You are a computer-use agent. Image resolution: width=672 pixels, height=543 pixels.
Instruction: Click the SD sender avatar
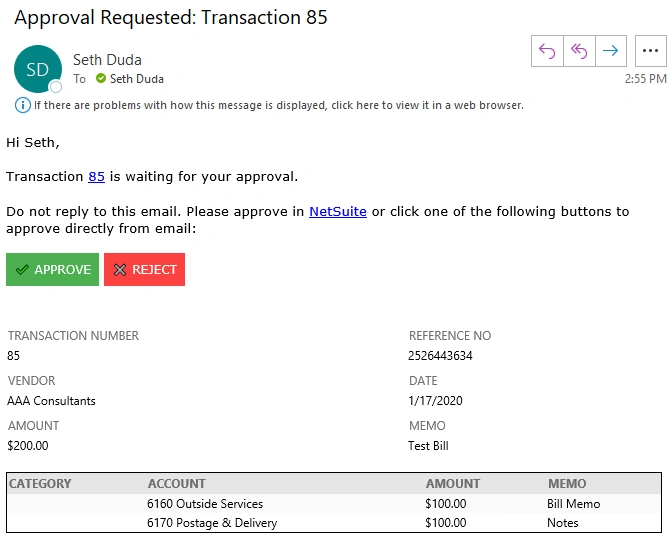37,69
